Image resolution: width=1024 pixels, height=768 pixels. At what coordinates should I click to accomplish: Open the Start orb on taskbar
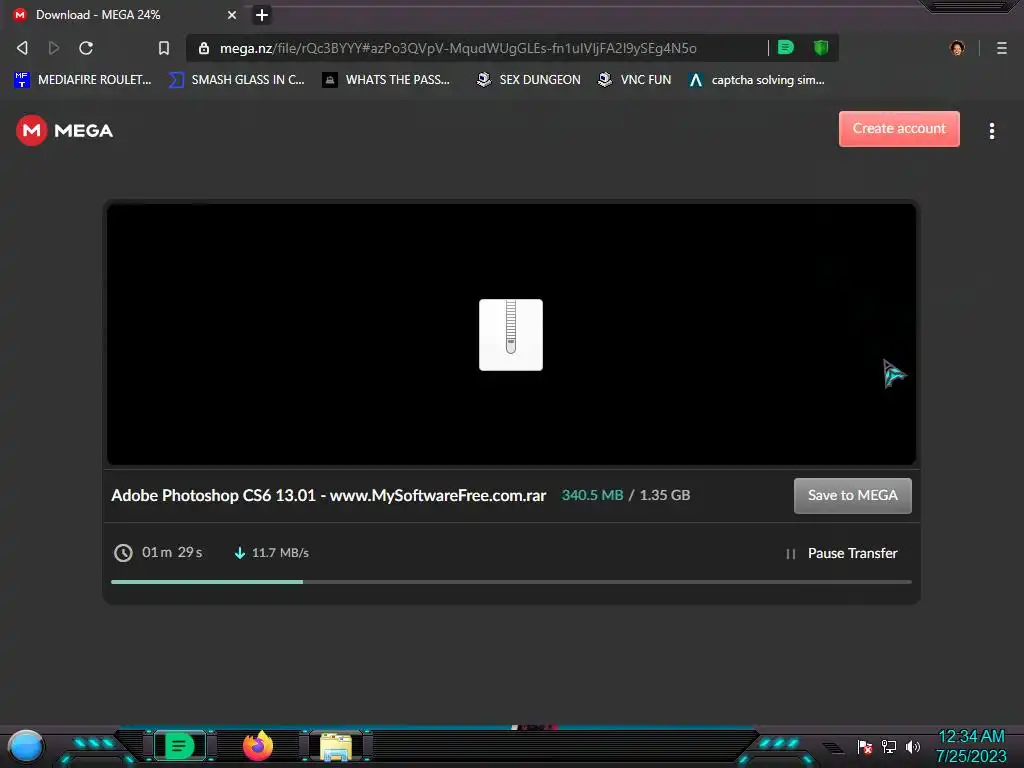(26, 747)
